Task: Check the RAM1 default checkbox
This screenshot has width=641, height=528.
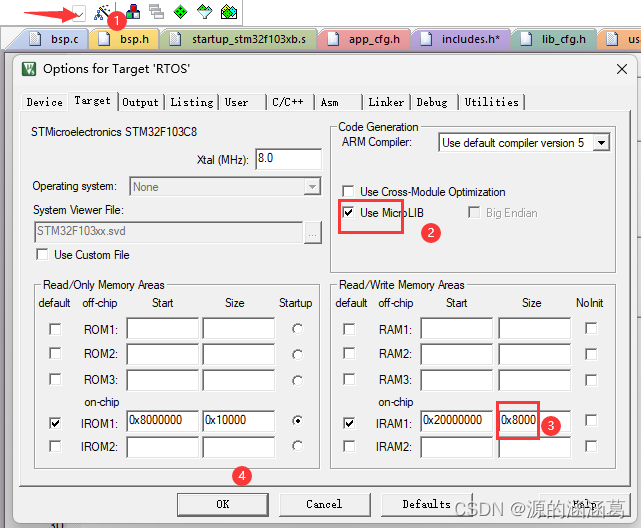Action: [x=349, y=329]
